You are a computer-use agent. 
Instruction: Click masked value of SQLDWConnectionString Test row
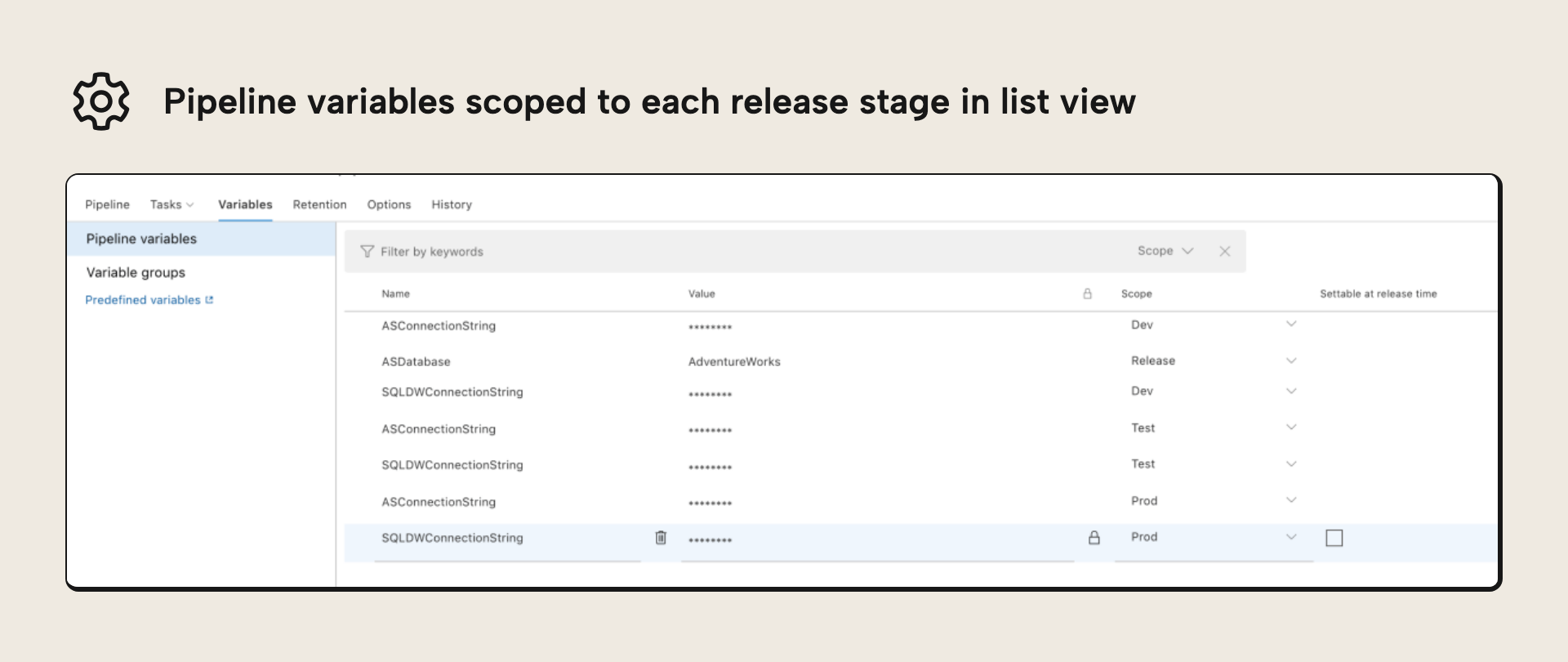click(710, 467)
